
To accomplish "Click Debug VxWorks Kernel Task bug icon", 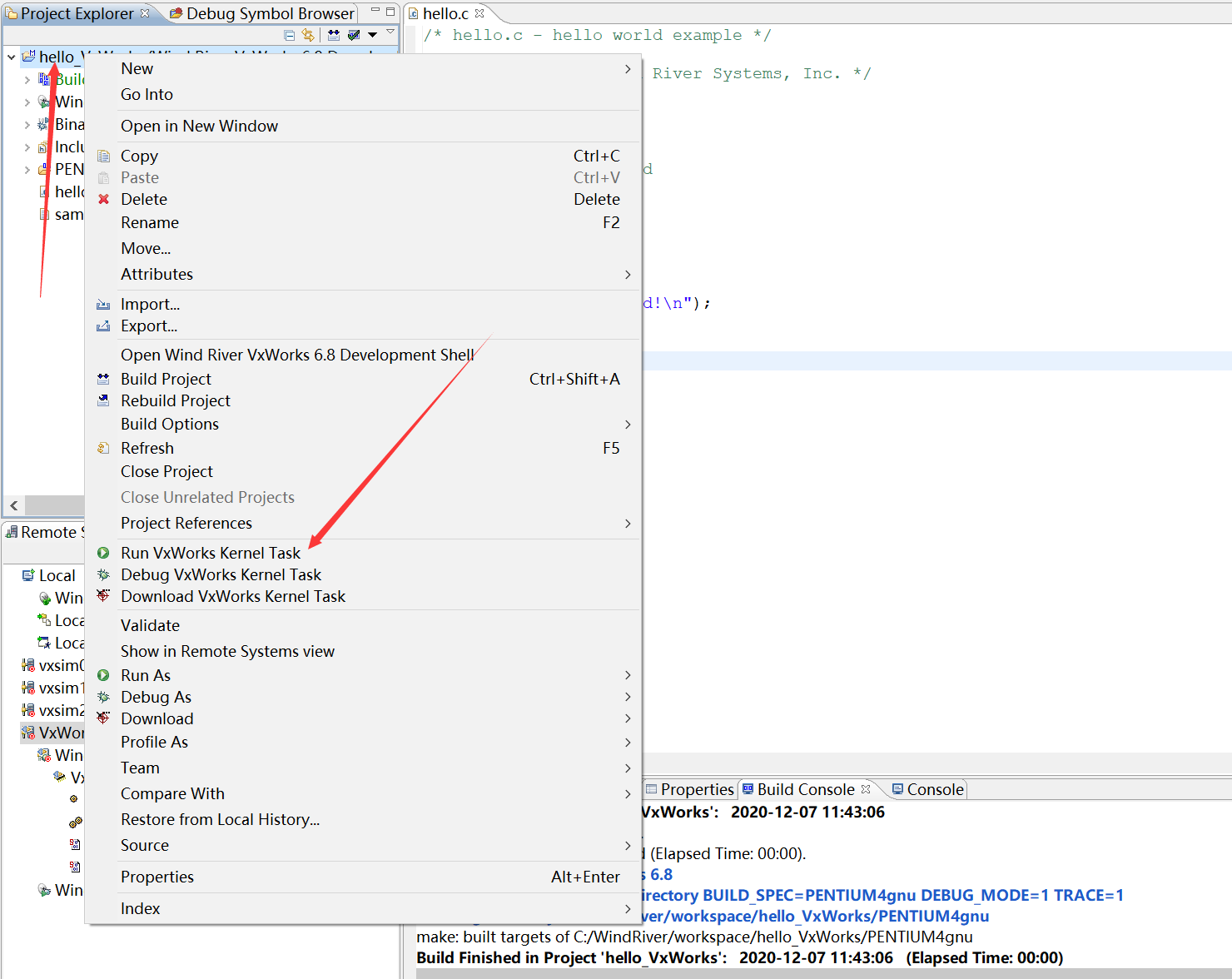I will [x=103, y=574].
